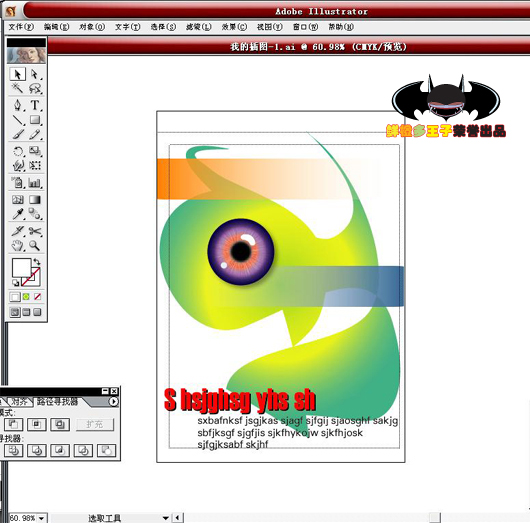Switch to the 对齐 tab
Image resolution: width=530 pixels, height=523 pixels.
pyautogui.click(x=19, y=401)
